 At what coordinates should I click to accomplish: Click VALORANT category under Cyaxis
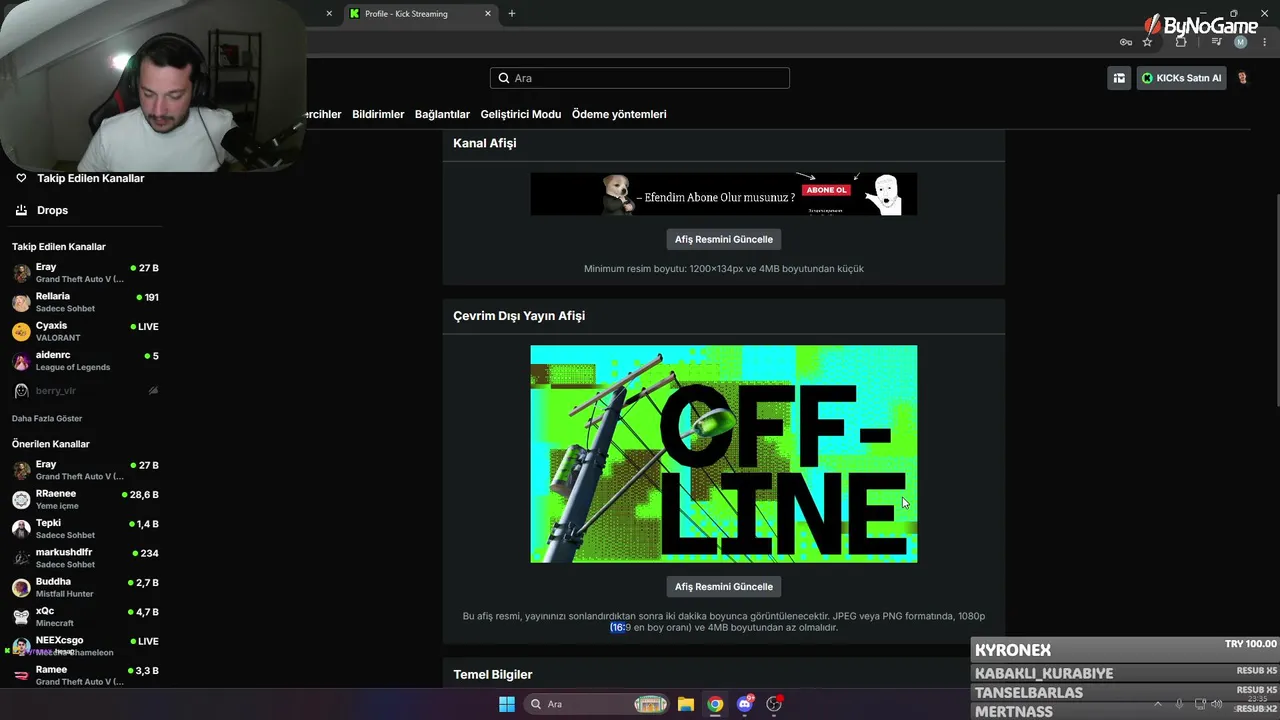click(58, 338)
